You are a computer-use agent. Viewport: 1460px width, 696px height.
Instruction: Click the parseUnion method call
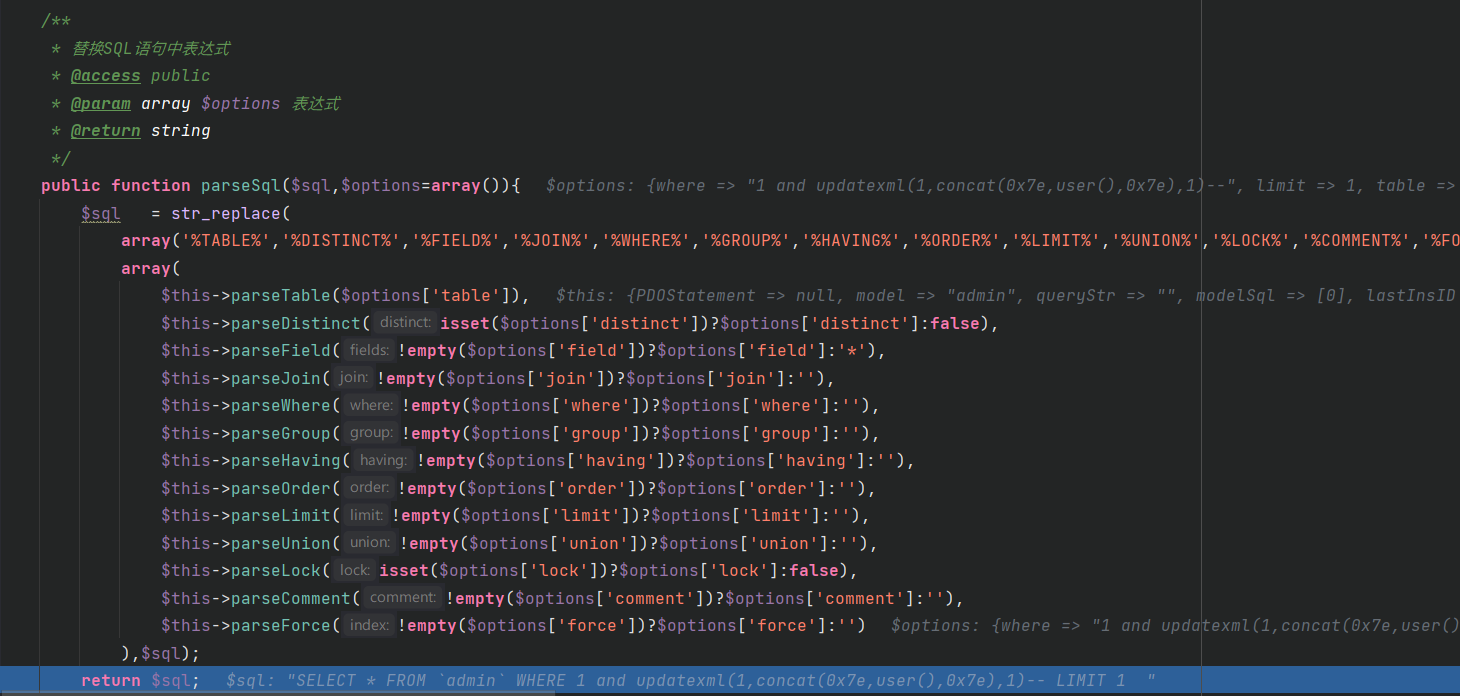[281, 544]
